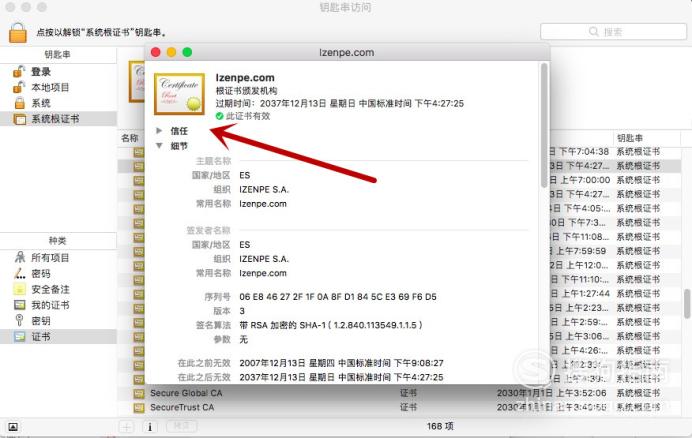Click the issuer organization IZENPE S.A.
The height and width of the screenshot is (438, 692).
click(x=264, y=259)
